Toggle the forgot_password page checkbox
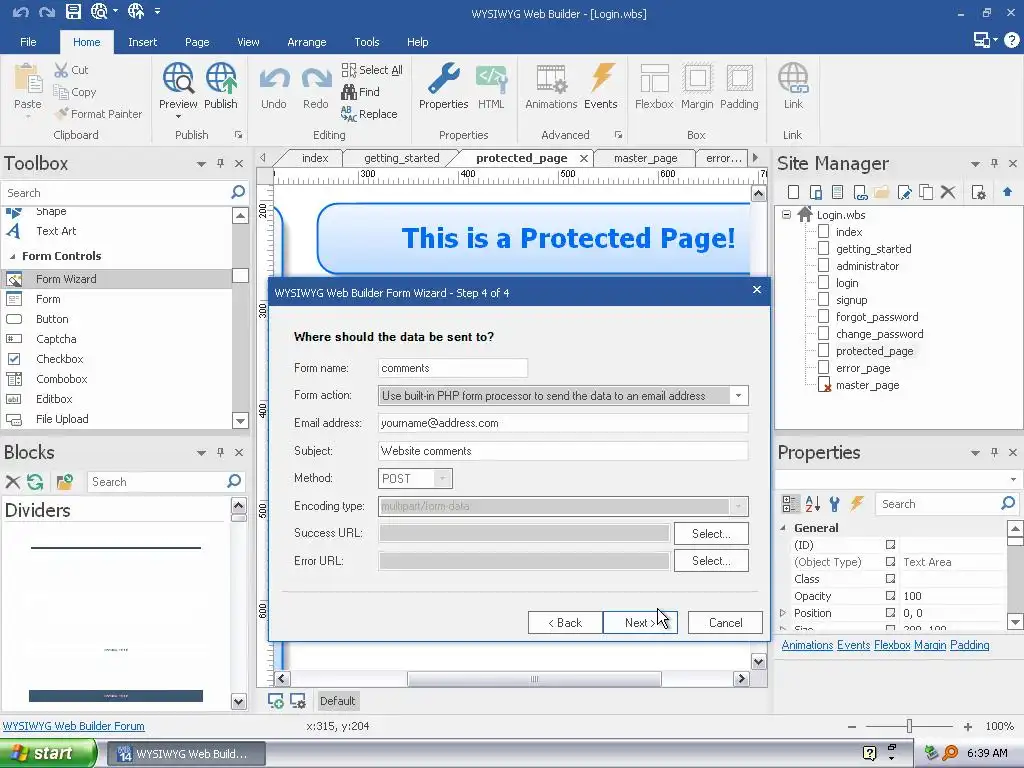Viewport: 1024px width, 768px height. point(824,316)
